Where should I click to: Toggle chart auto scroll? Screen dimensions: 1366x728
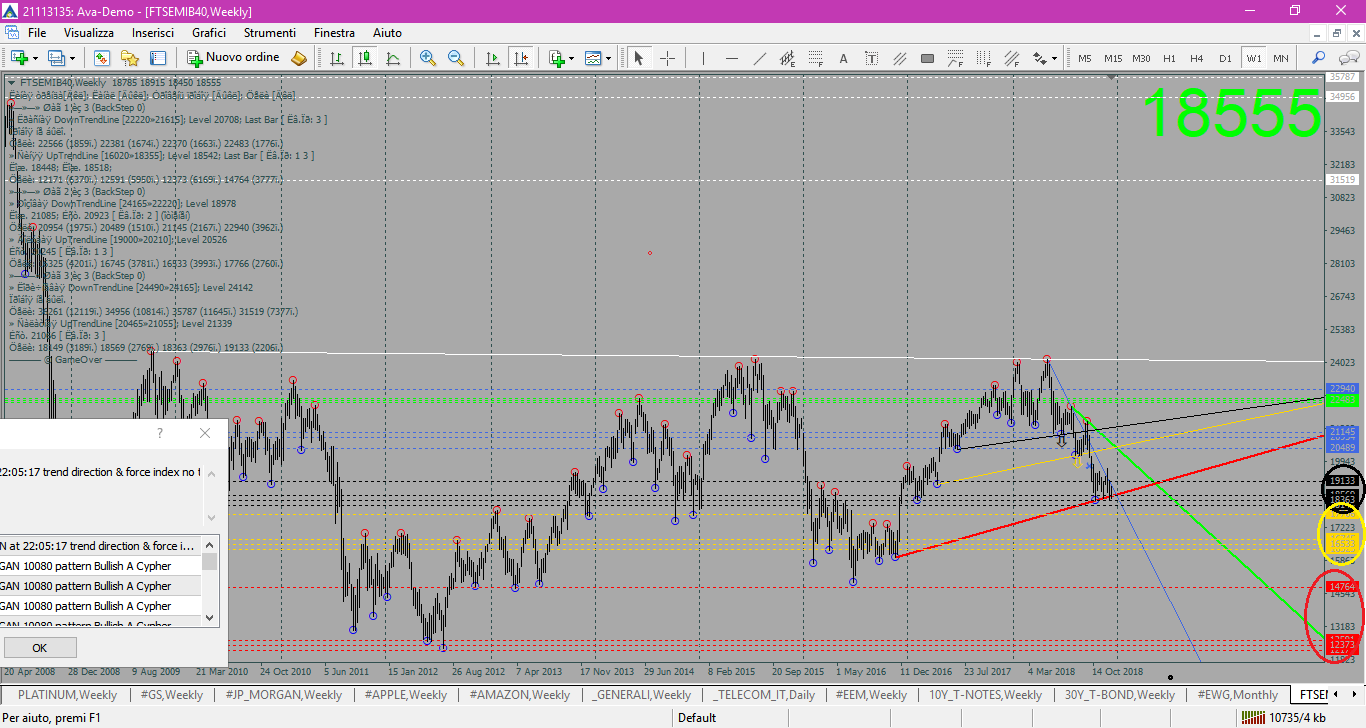point(492,58)
